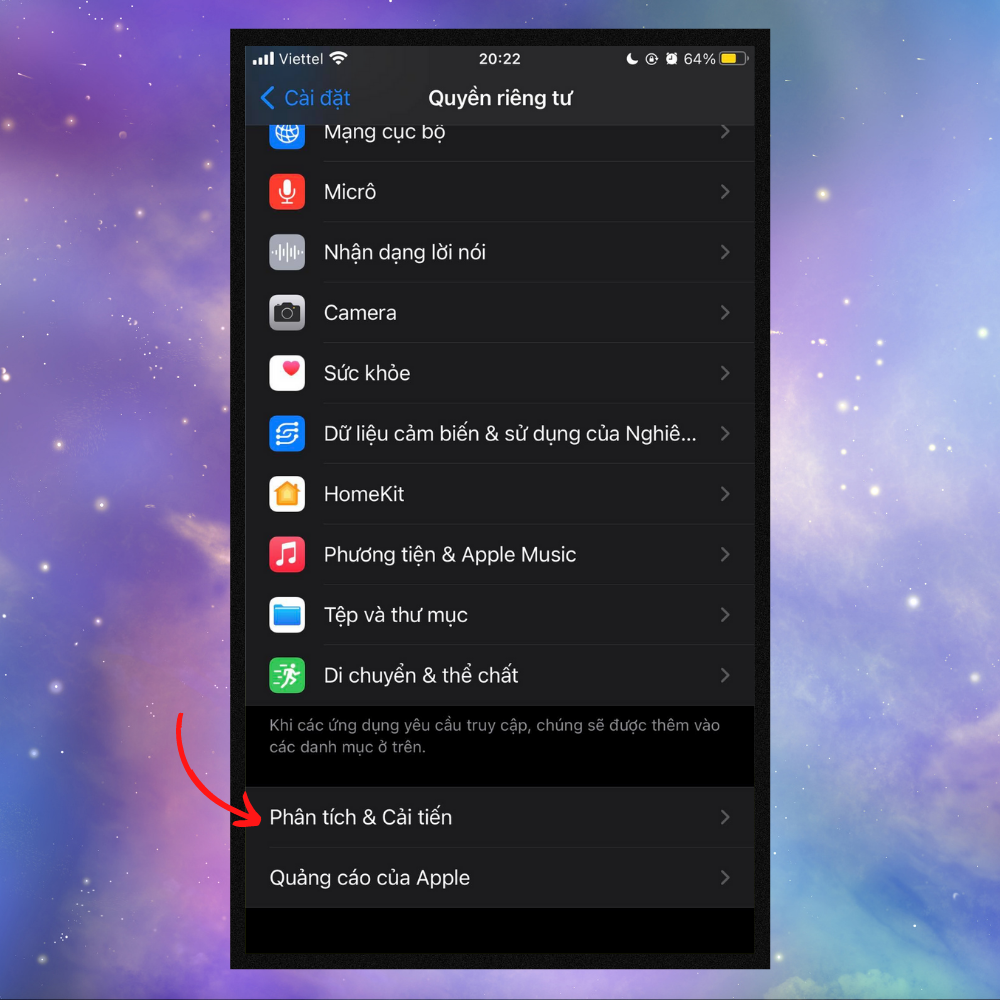Tap the Di chuyển & thể chất runner icon

287,675
